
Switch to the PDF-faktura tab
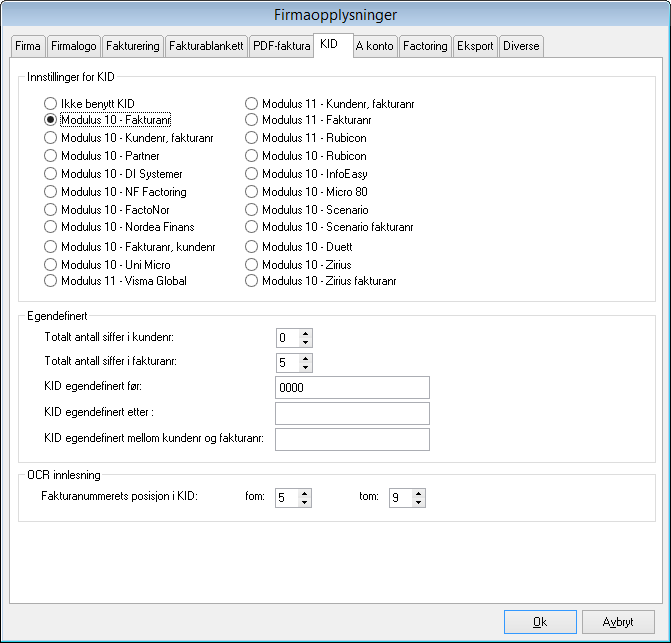point(281,46)
